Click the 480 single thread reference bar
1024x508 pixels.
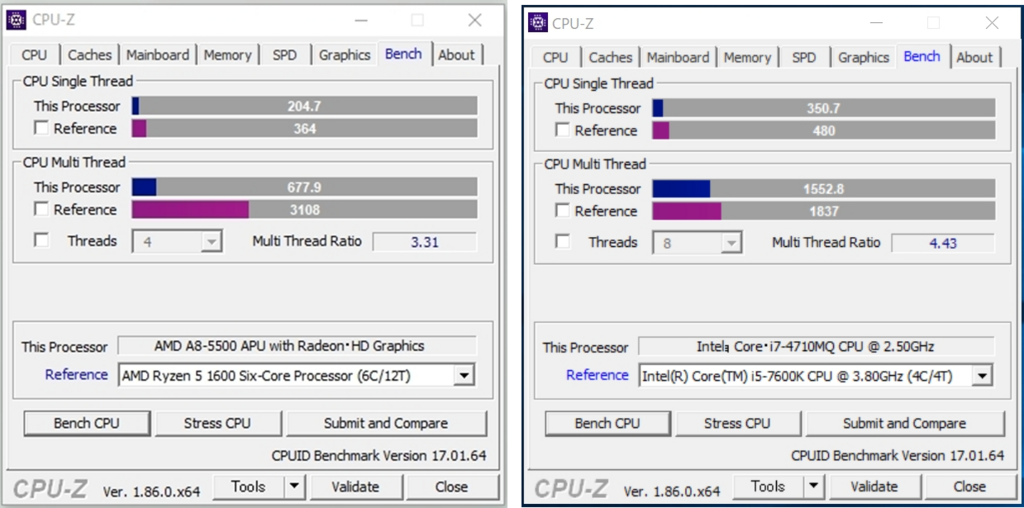[824, 131]
